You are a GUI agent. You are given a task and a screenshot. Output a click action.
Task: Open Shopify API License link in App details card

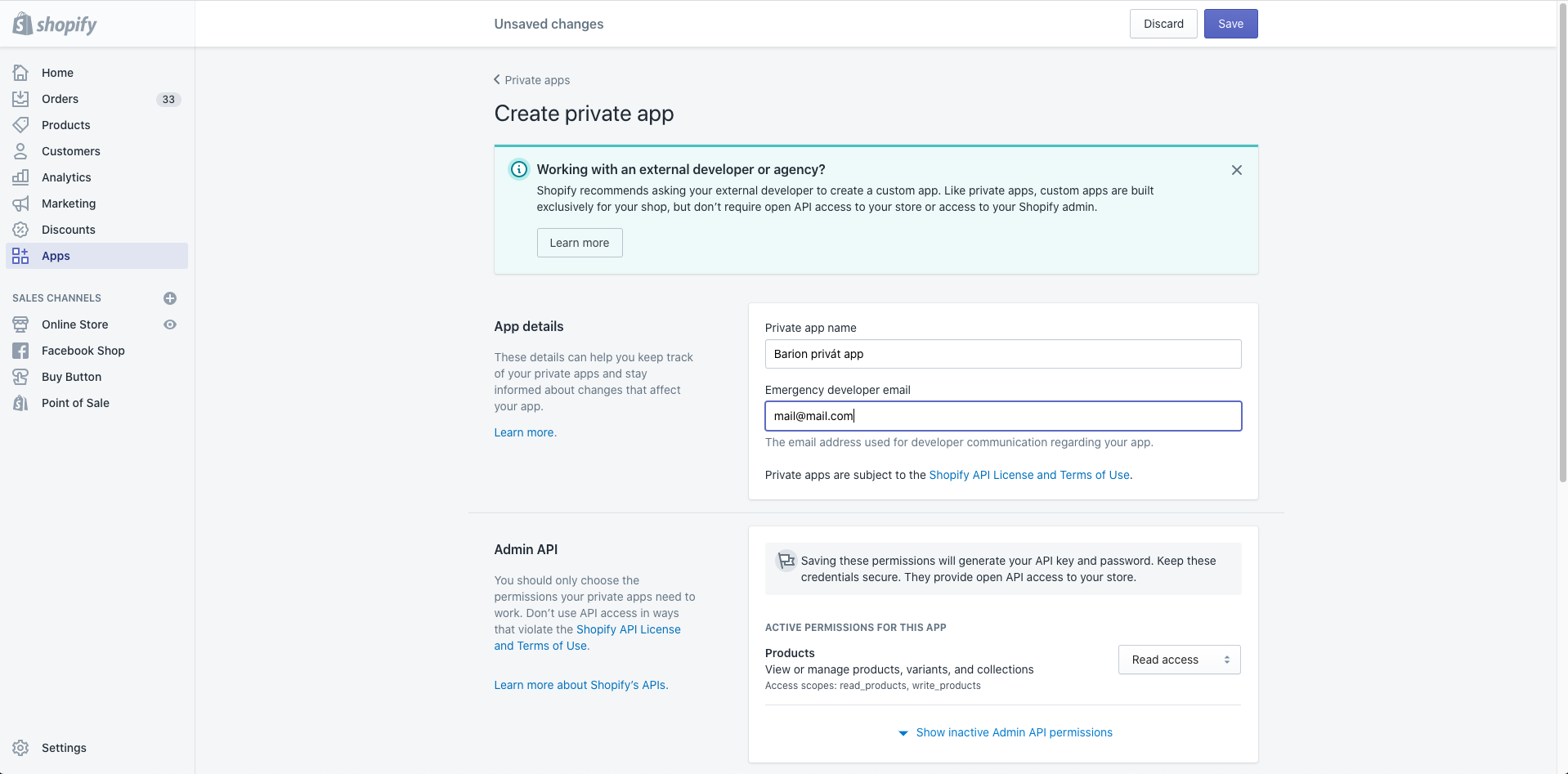pos(1029,475)
